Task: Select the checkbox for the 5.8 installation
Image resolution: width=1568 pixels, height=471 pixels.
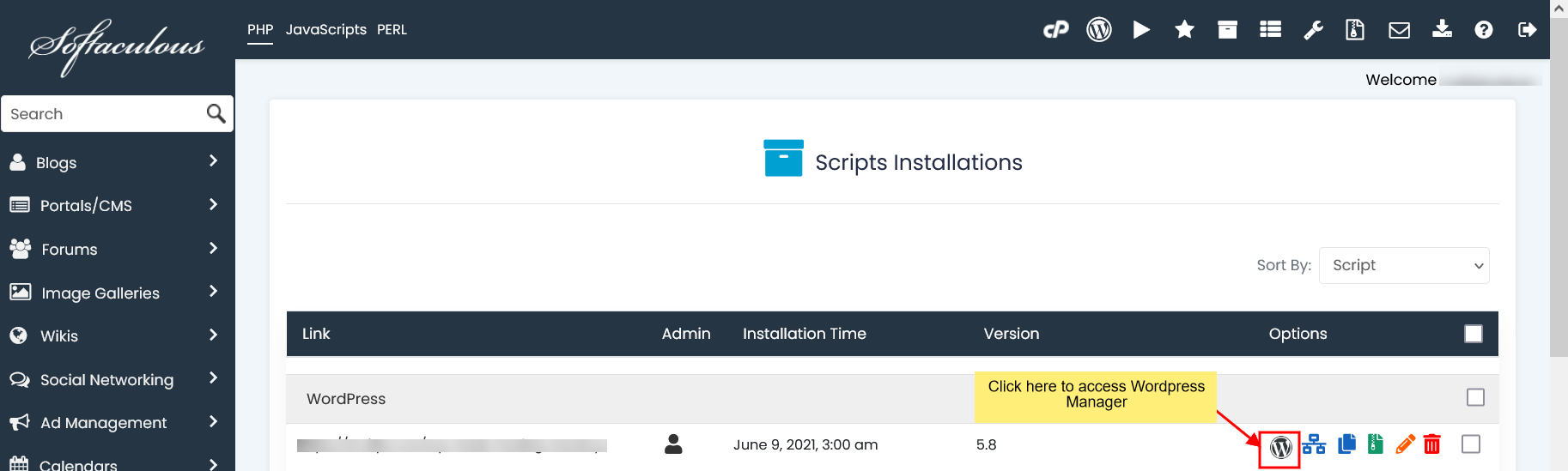Action: [x=1470, y=444]
